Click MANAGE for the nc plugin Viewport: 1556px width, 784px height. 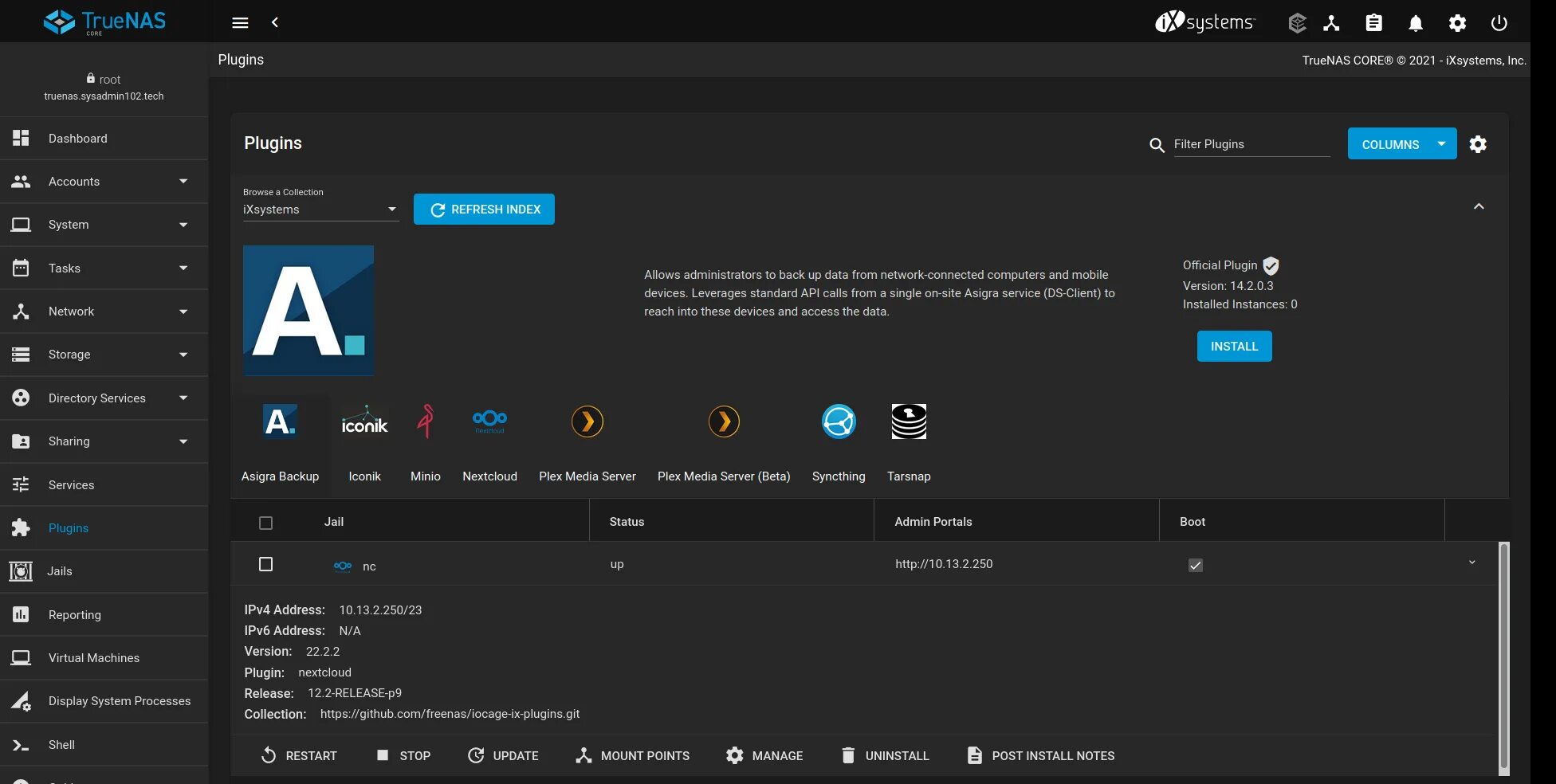pyautogui.click(x=764, y=755)
